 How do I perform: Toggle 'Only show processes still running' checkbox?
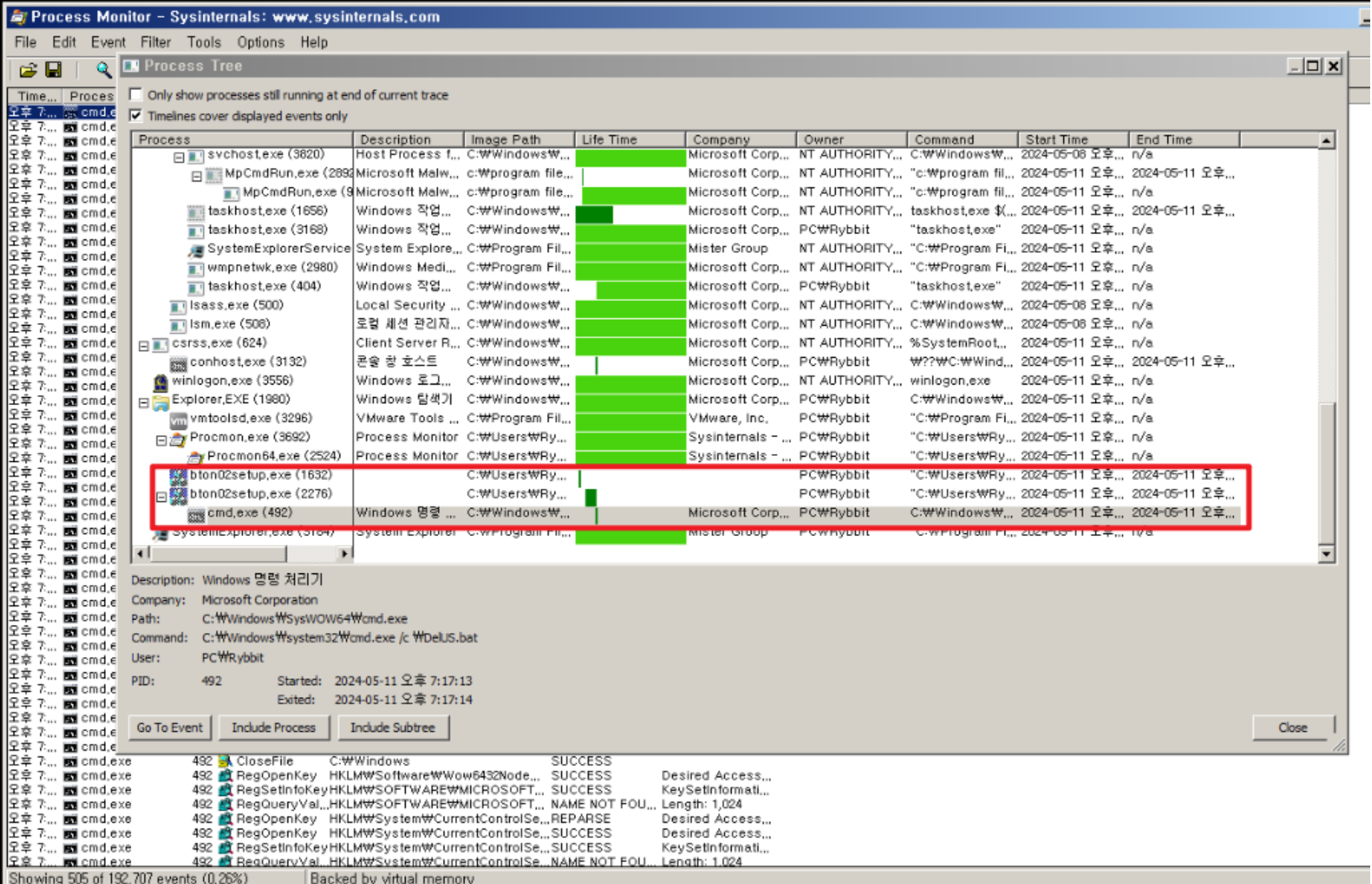coord(135,94)
